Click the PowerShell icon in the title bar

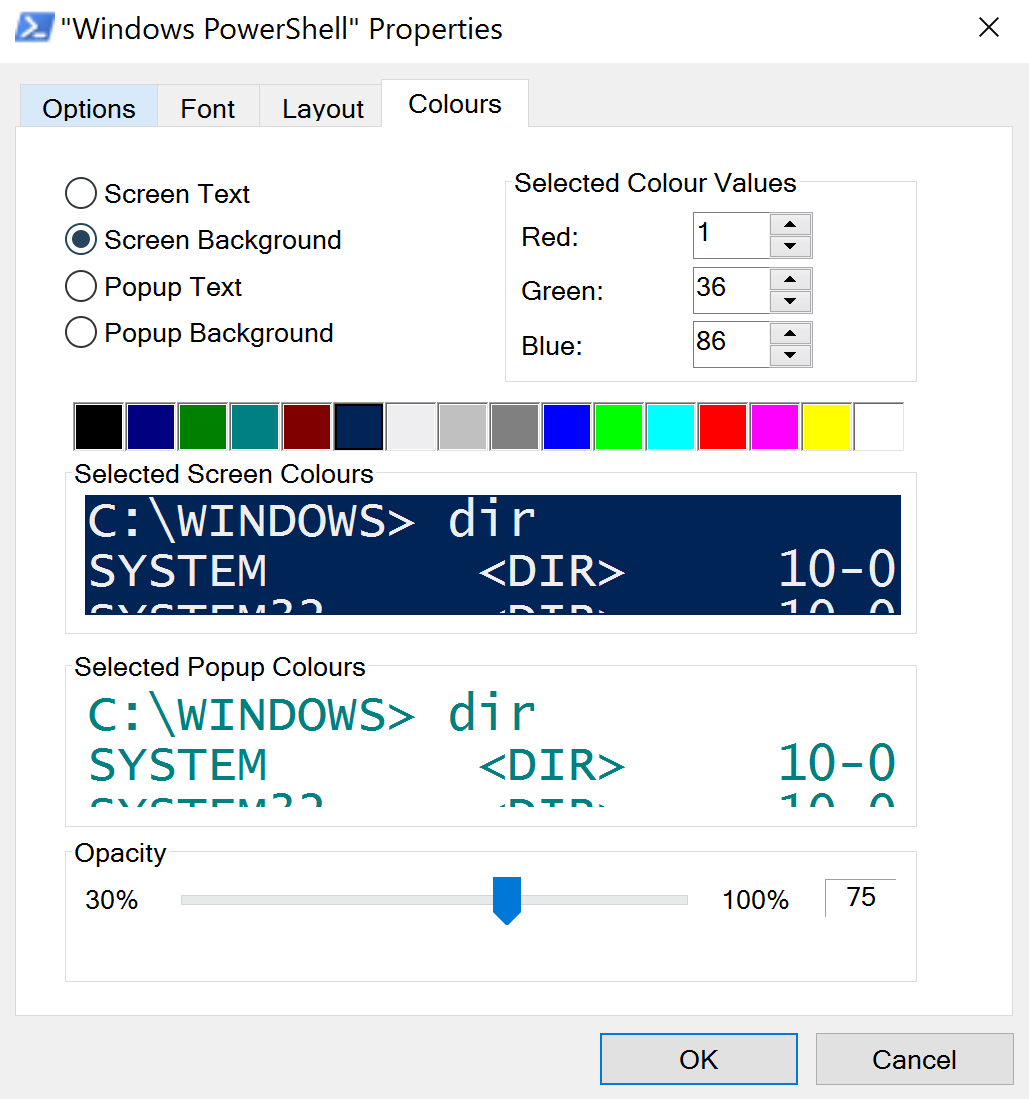(34, 29)
